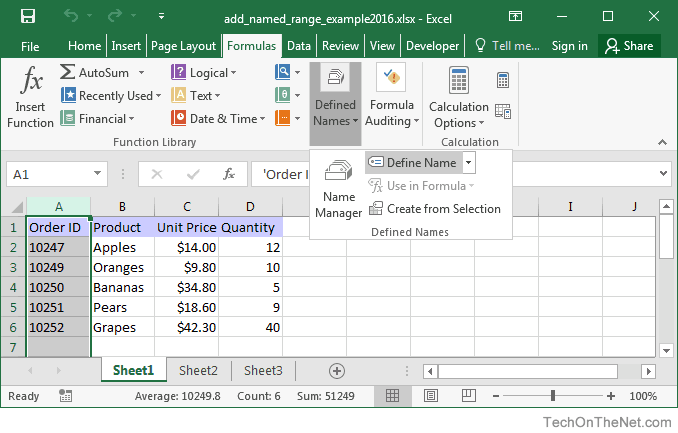Image resolution: width=678 pixels, height=433 pixels.
Task: Click the More Functions orange icon
Action: point(282,118)
